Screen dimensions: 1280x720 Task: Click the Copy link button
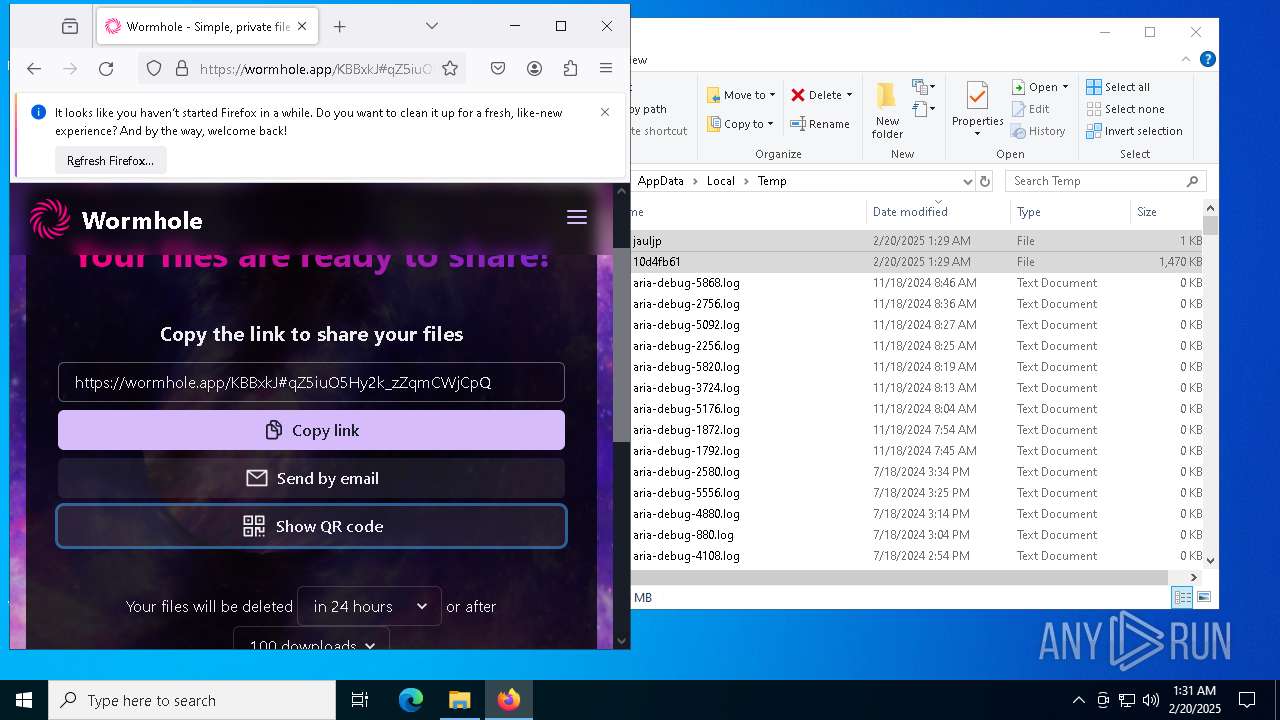click(311, 430)
